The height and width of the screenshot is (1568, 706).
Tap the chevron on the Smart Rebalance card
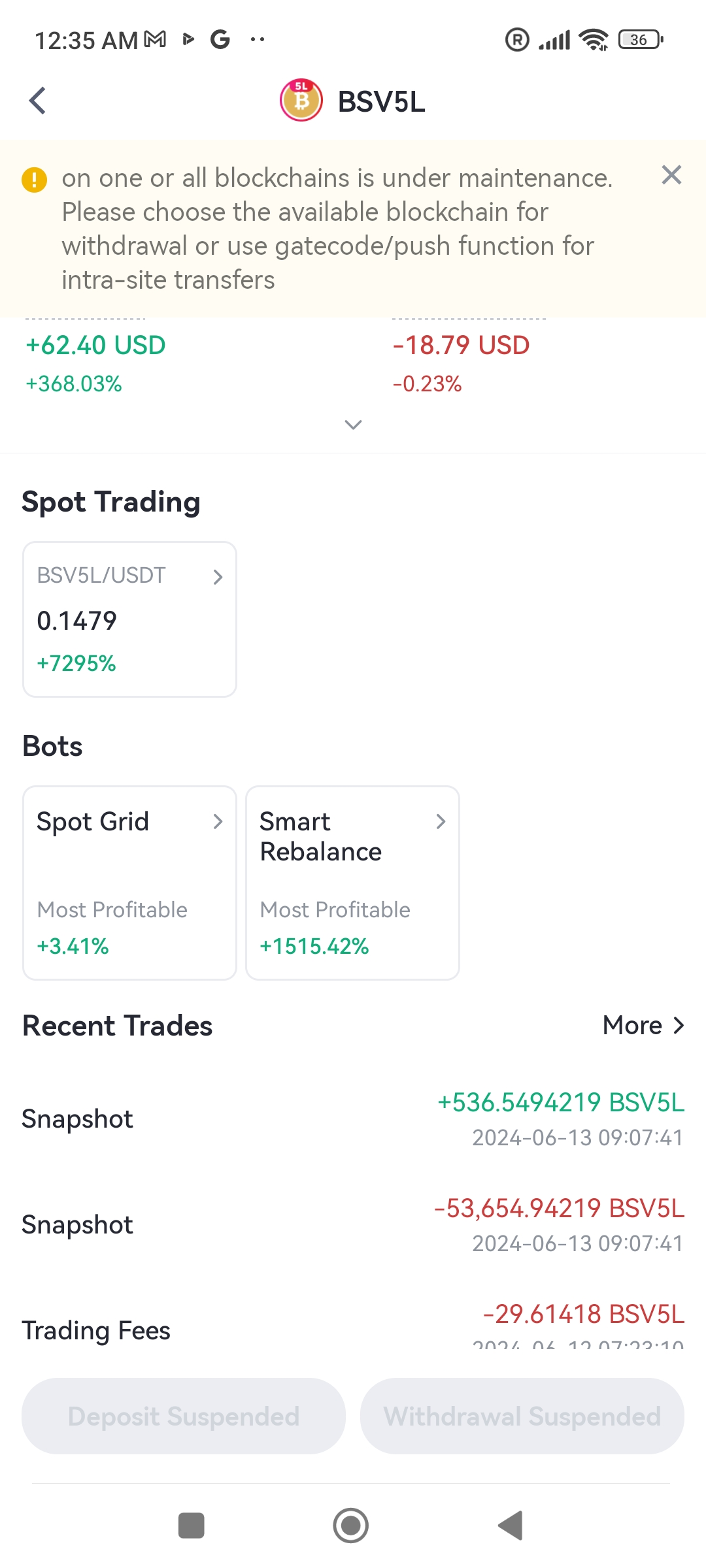tap(441, 821)
